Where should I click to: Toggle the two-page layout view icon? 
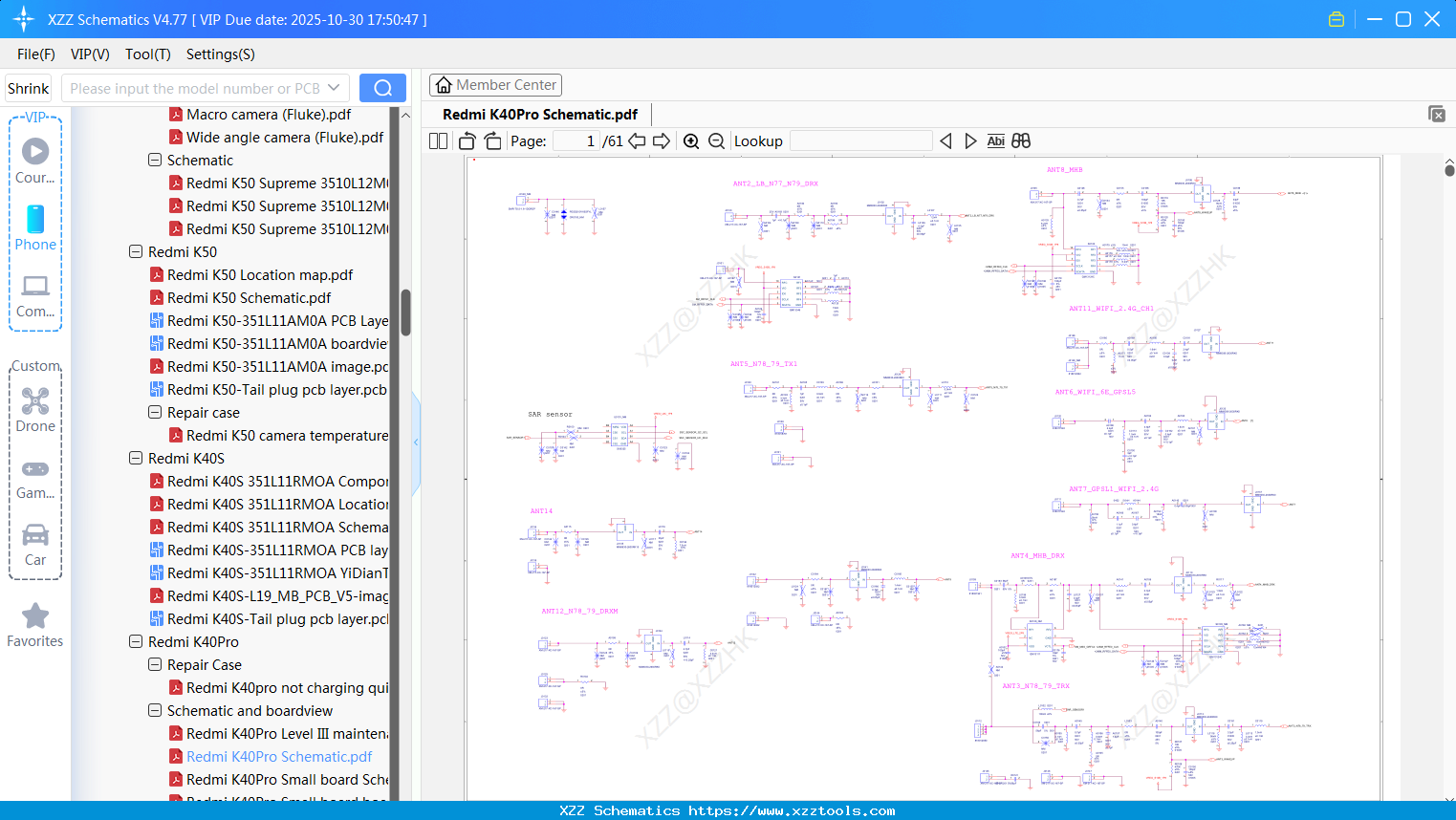(x=439, y=141)
